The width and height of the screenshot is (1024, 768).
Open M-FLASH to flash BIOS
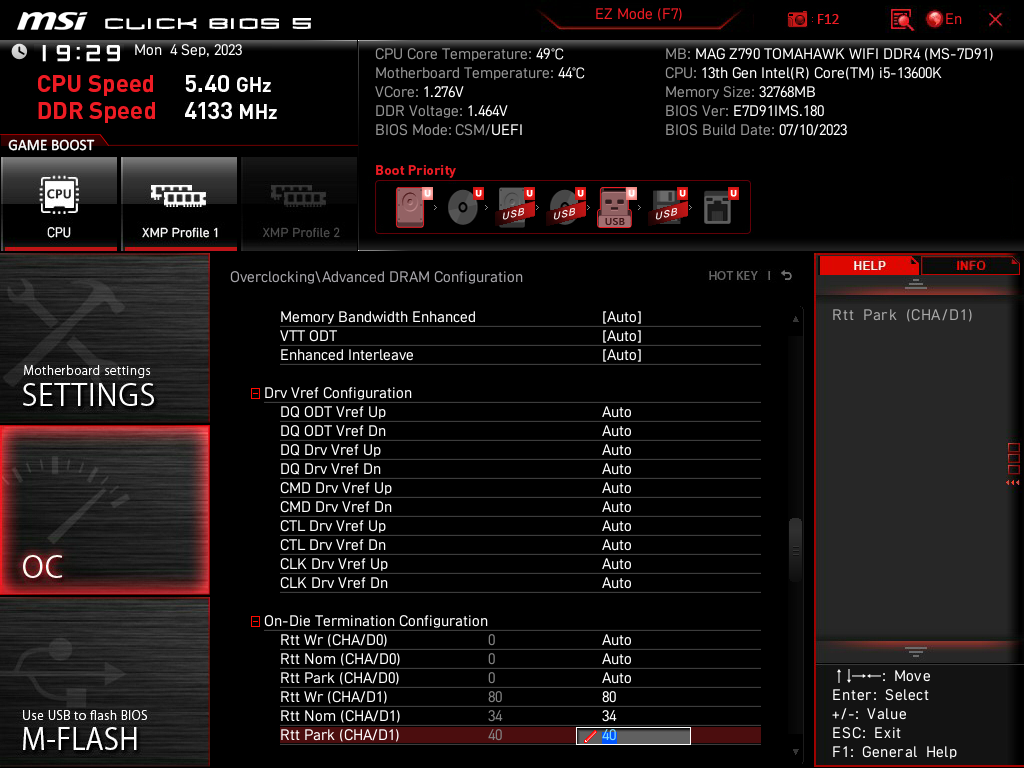click(104, 682)
